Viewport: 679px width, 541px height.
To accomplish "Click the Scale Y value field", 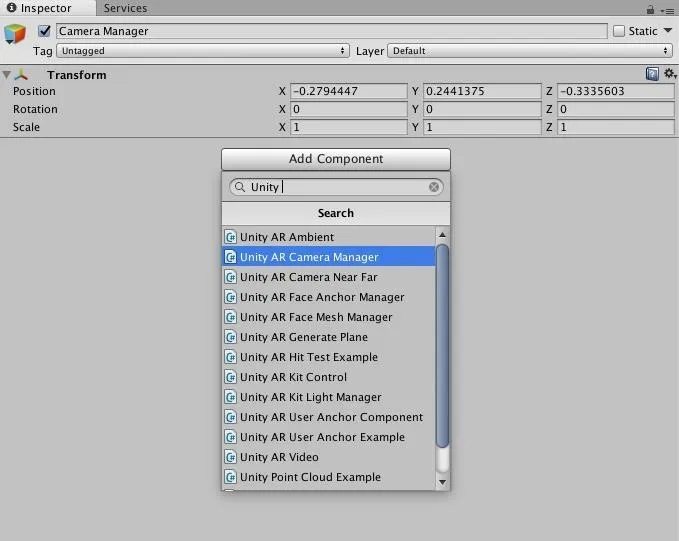I will click(x=482, y=127).
